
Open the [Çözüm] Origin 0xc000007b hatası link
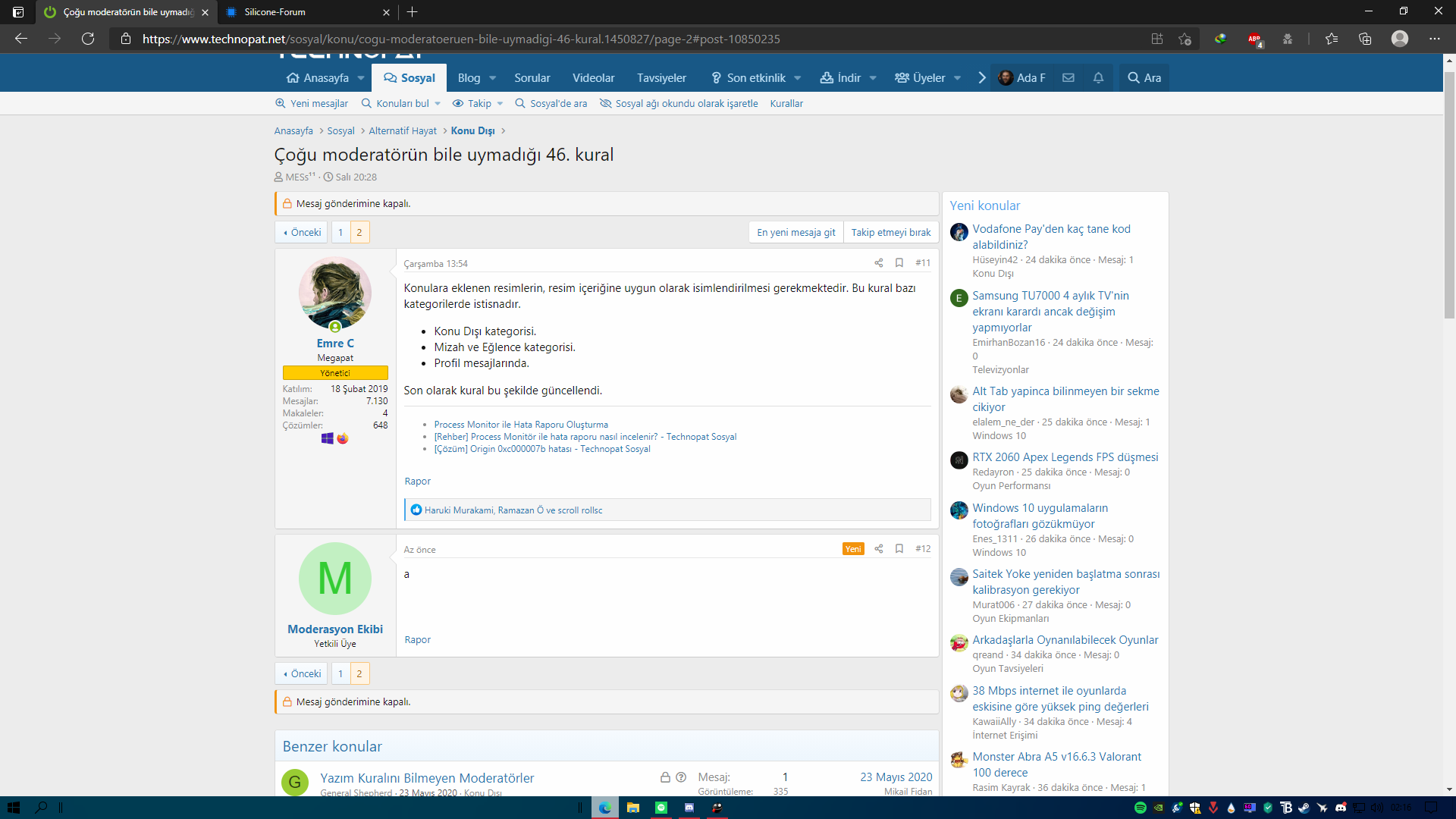[542, 449]
